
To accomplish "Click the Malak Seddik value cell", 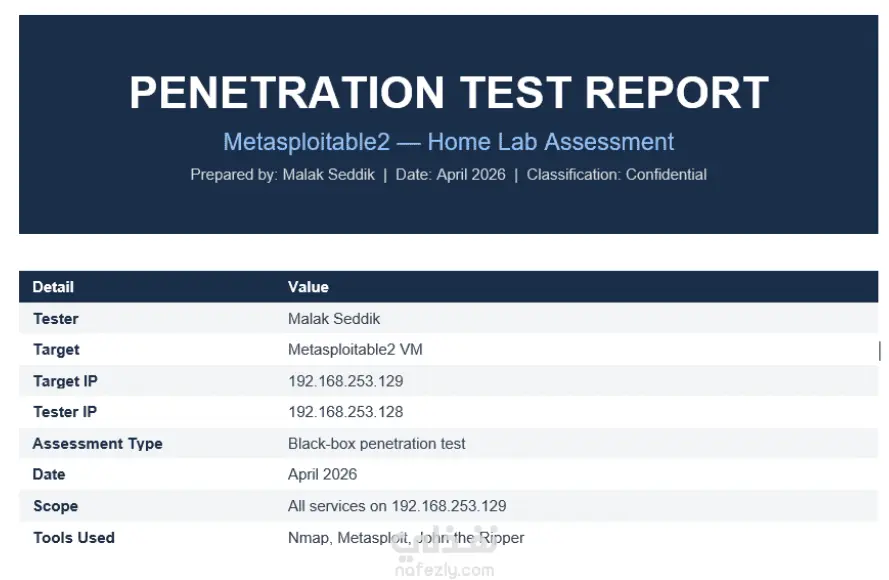I will (x=334, y=319).
